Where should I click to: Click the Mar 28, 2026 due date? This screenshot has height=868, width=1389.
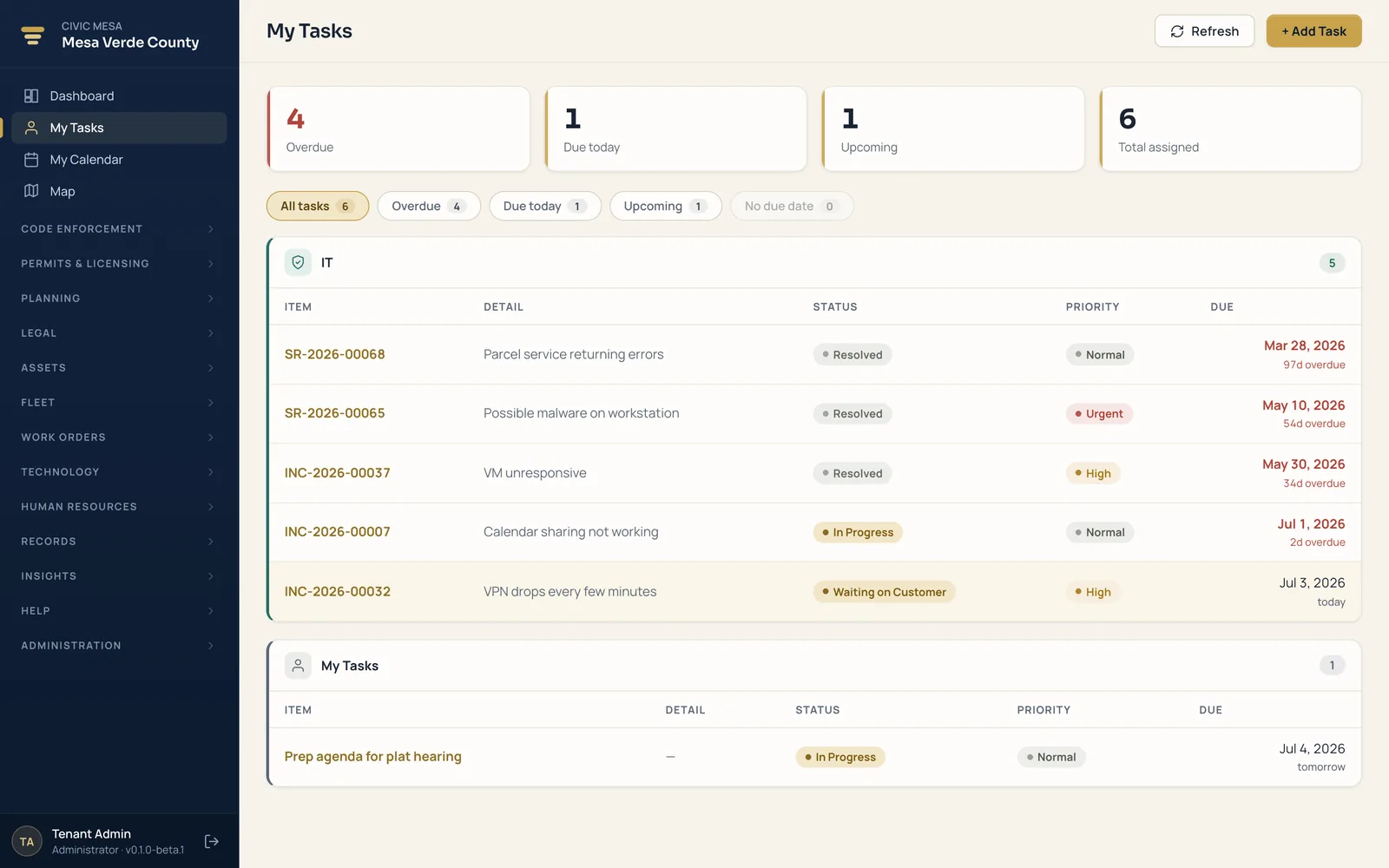coord(1305,345)
